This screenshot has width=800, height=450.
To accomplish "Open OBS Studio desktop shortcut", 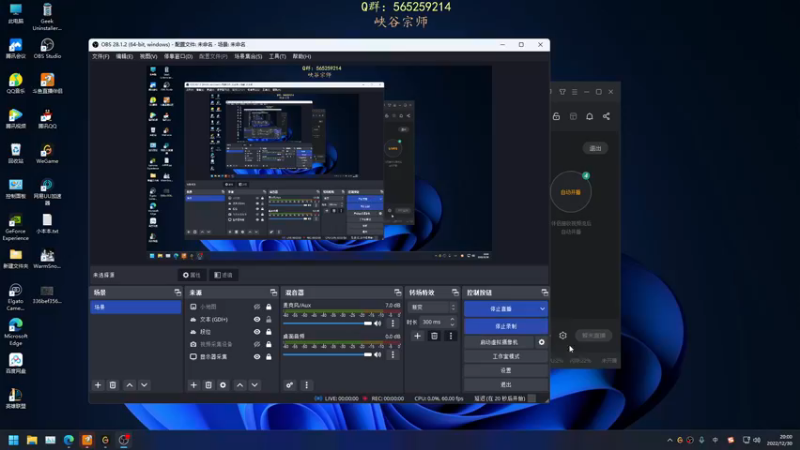I will click(x=47, y=49).
